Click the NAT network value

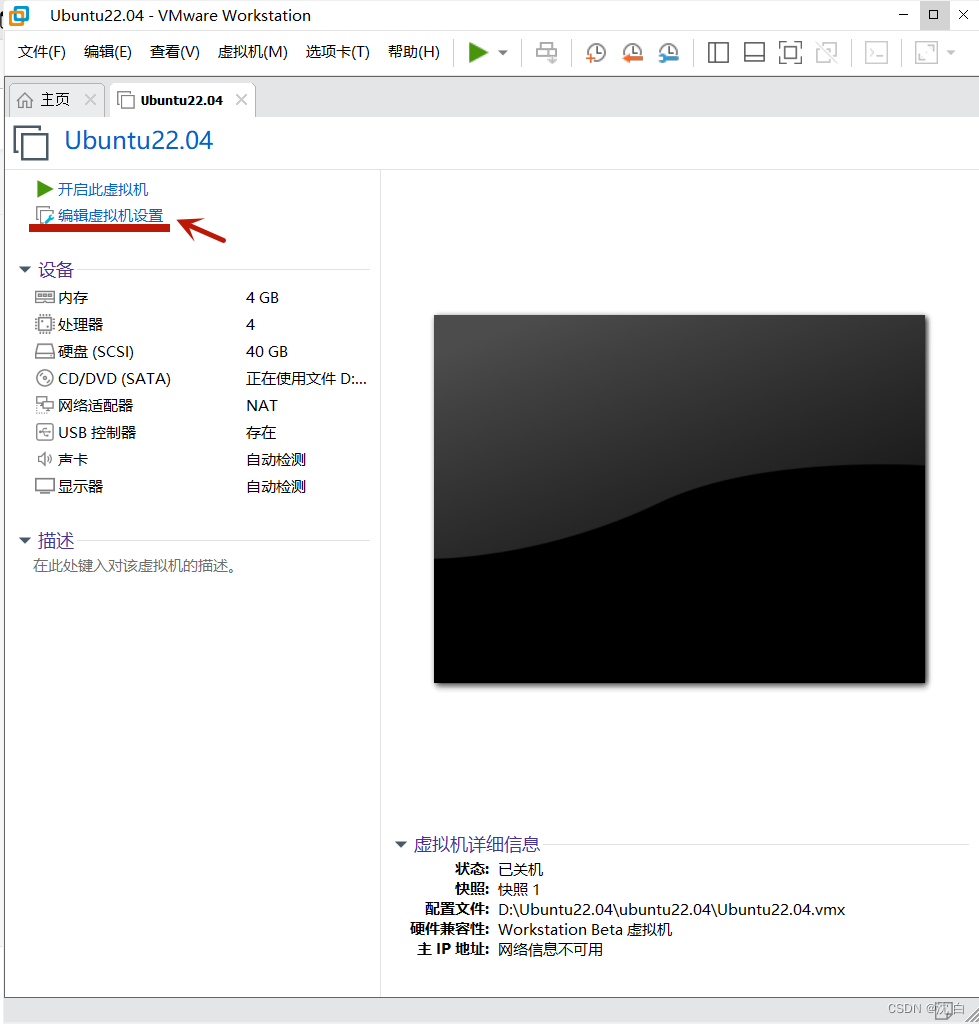(262, 406)
